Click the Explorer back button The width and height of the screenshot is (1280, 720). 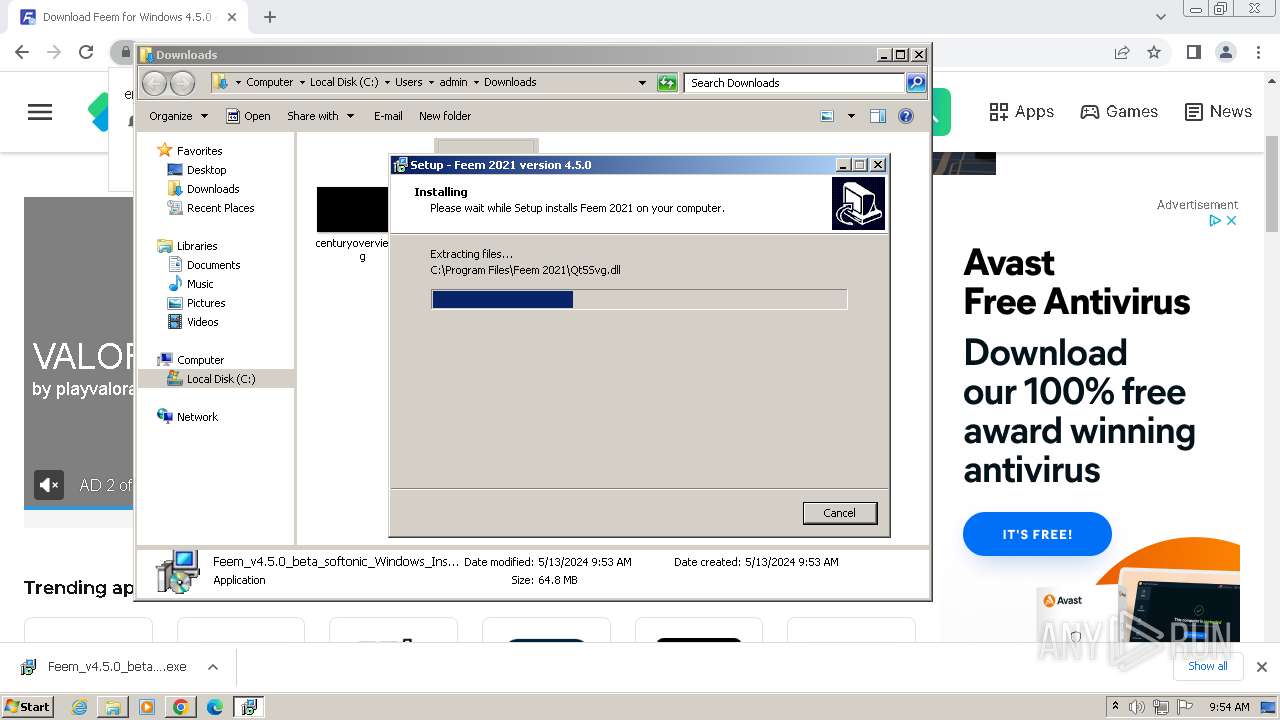[155, 83]
